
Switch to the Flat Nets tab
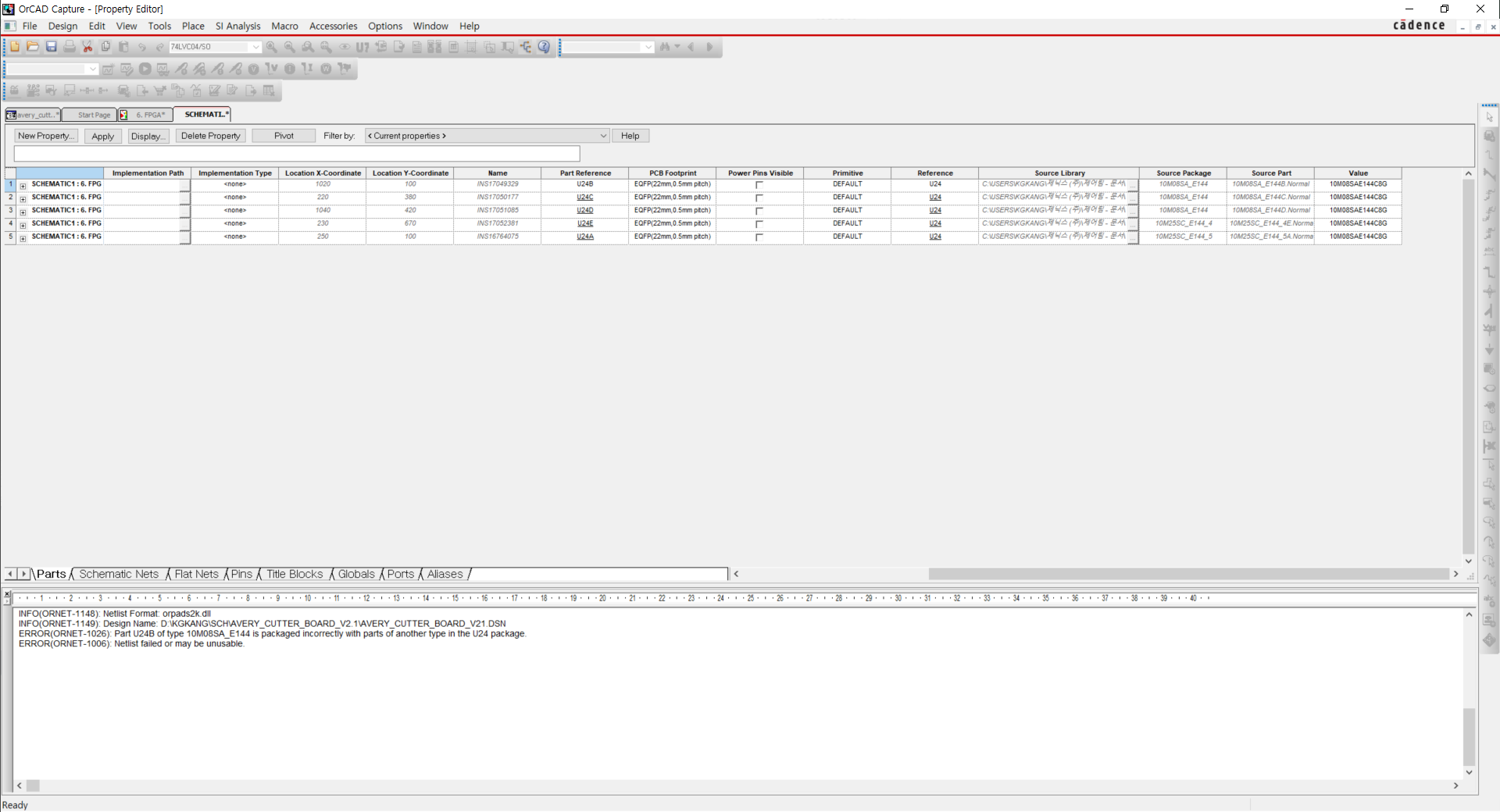197,574
